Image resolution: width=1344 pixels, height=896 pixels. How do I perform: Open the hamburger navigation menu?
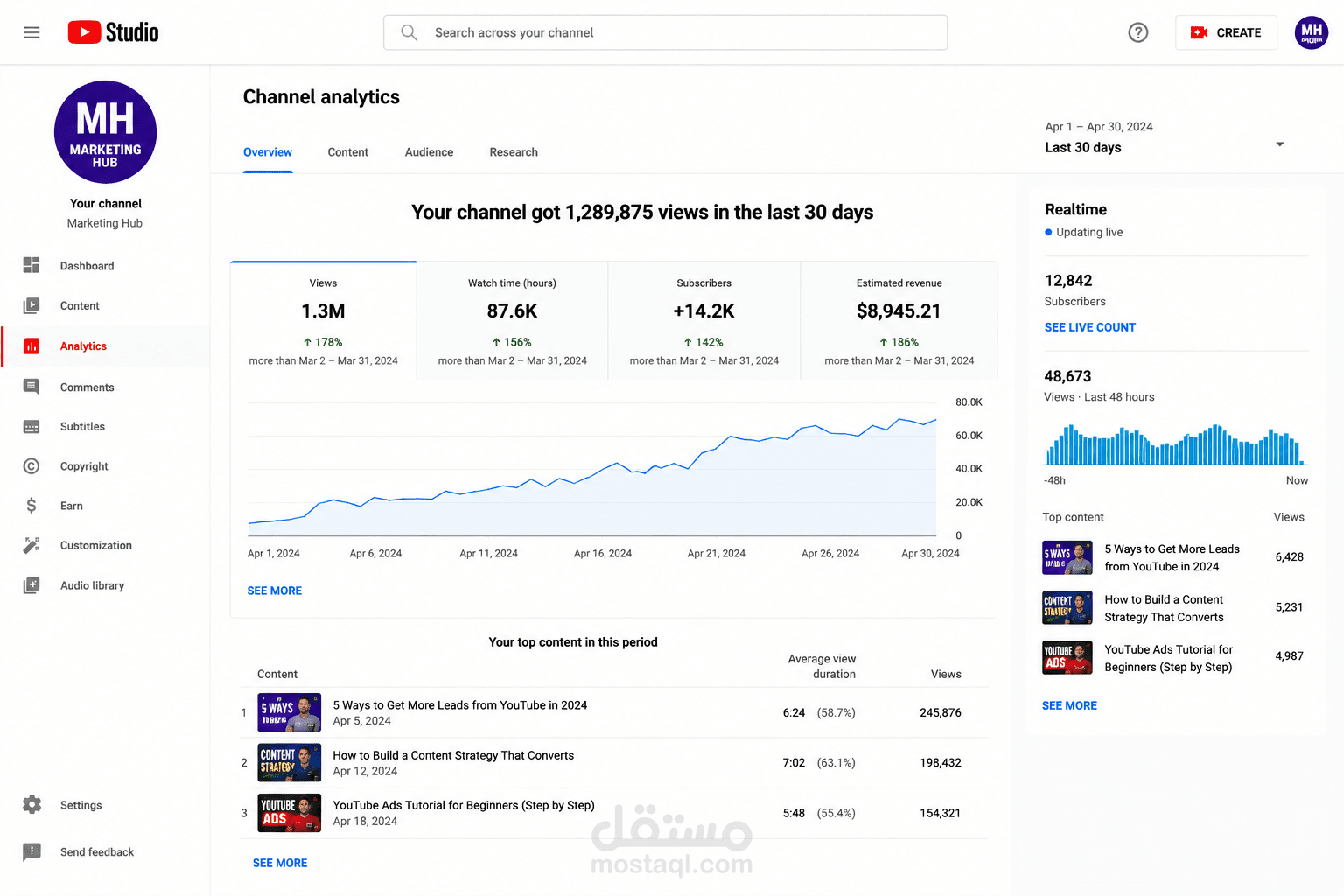tap(31, 32)
